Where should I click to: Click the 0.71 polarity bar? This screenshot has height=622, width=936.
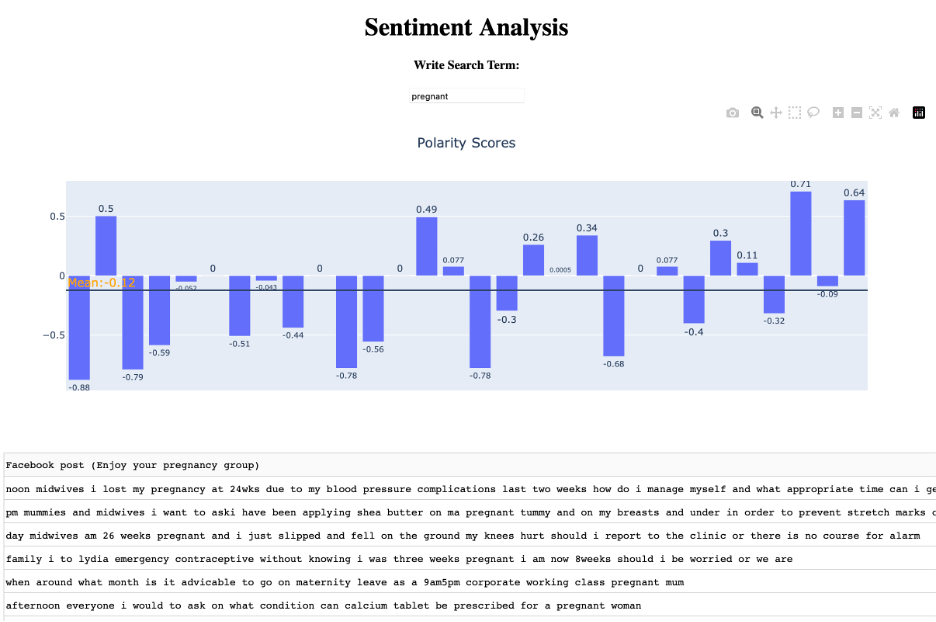[800, 233]
